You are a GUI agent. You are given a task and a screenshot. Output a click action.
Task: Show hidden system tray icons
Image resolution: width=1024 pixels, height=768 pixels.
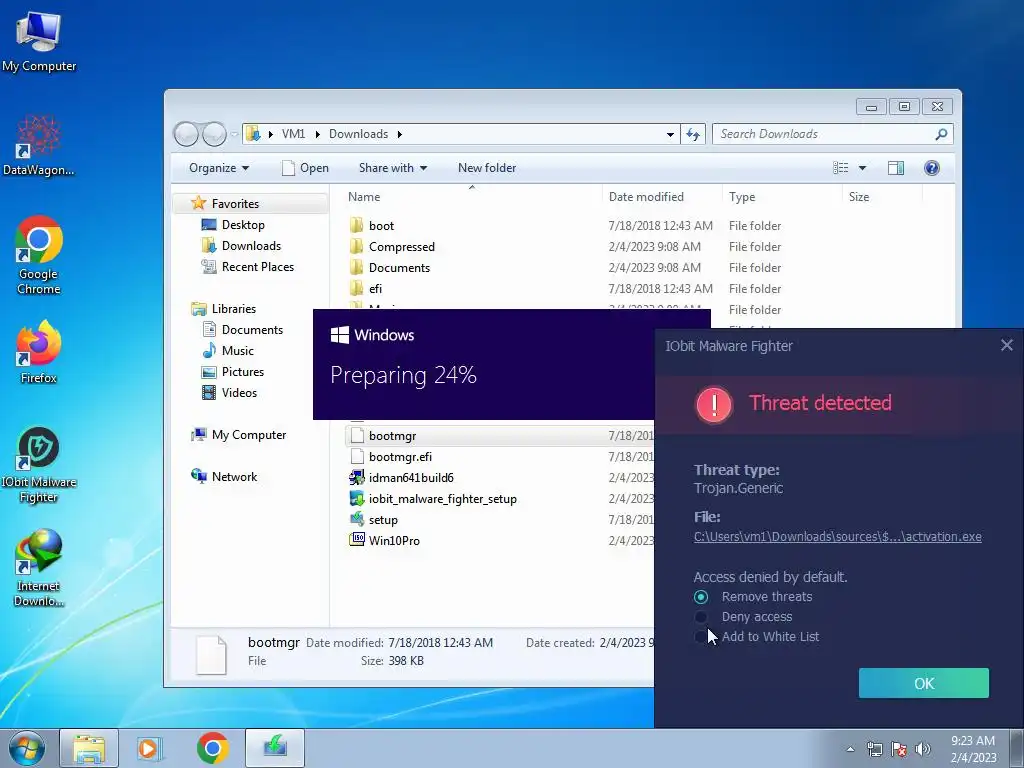click(x=850, y=749)
